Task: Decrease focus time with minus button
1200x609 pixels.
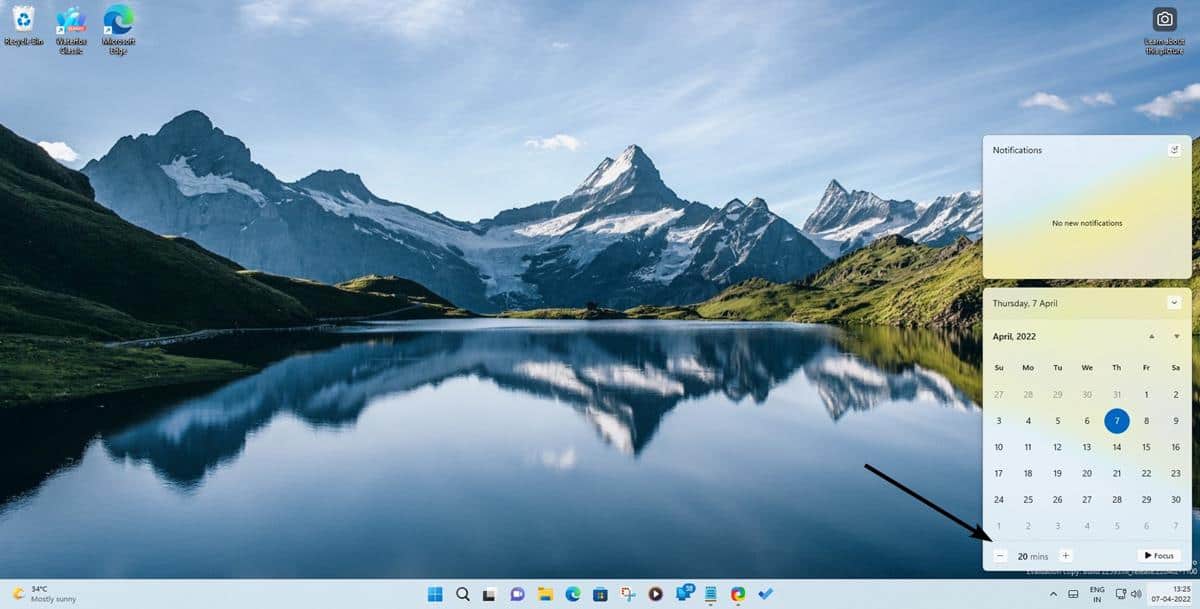Action: [x=1000, y=555]
